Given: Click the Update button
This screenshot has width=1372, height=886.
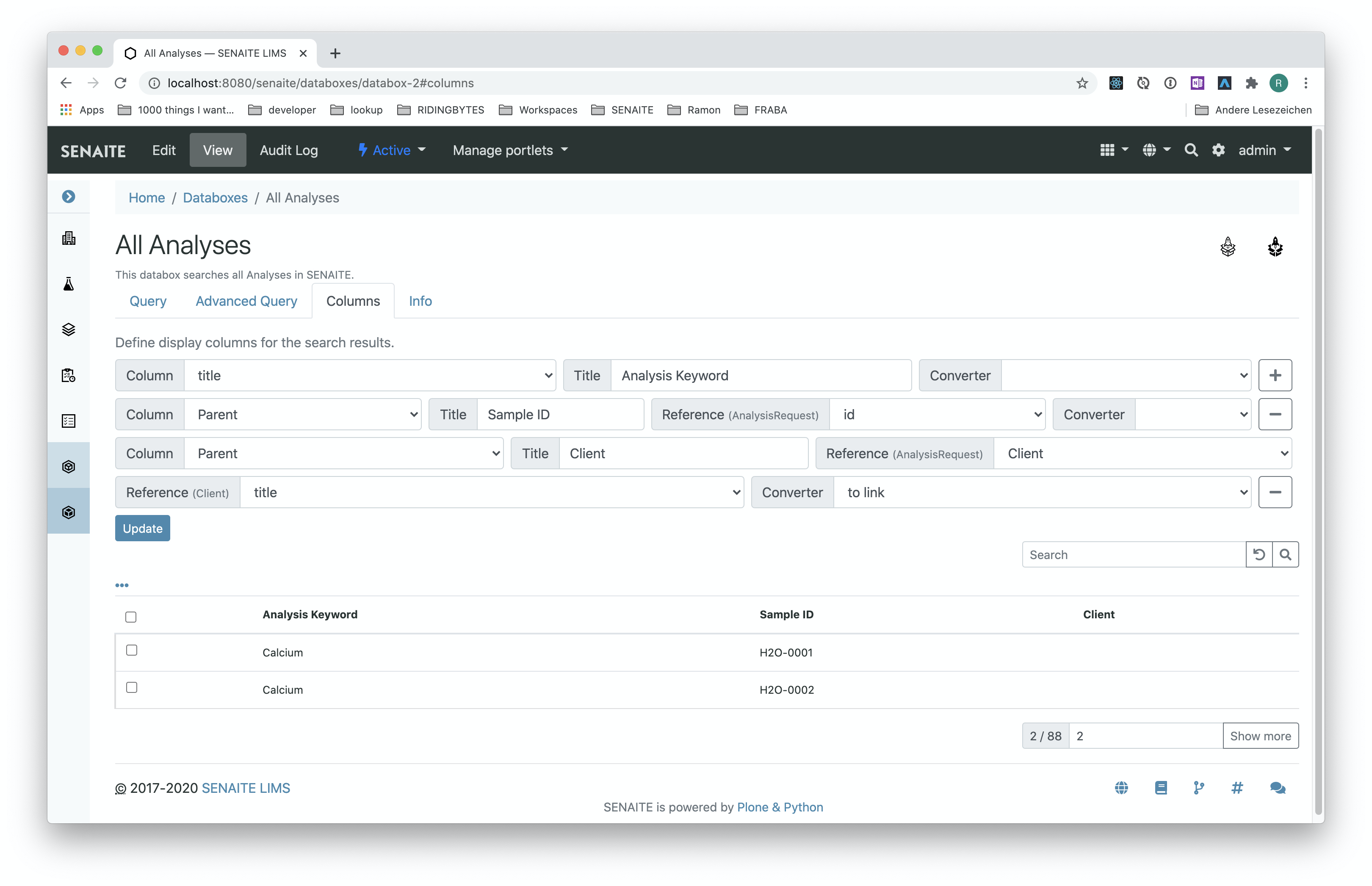Looking at the screenshot, I should [142, 528].
